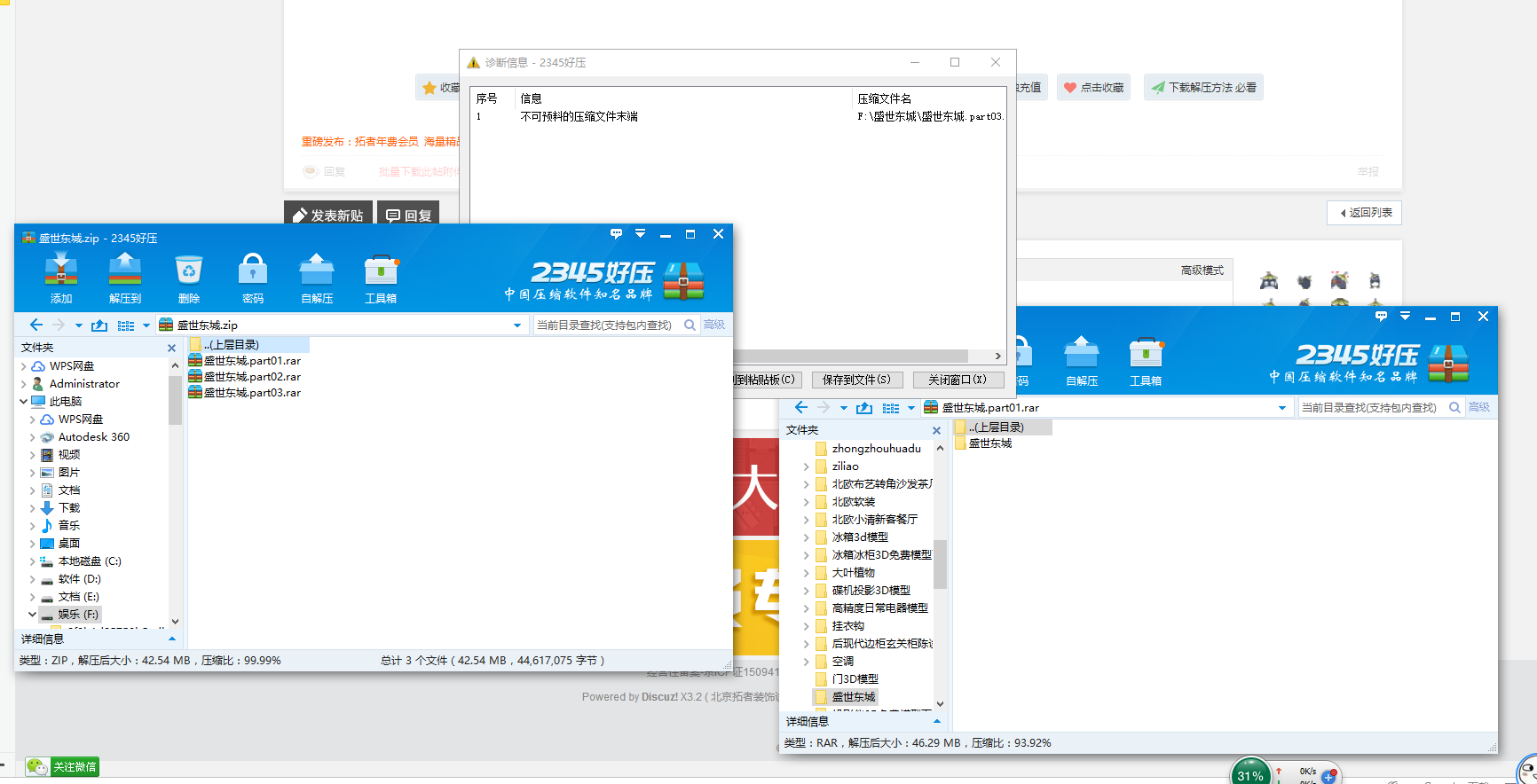Select file 盛世东城.part02.rar in the list
1537x784 pixels.
click(245, 377)
